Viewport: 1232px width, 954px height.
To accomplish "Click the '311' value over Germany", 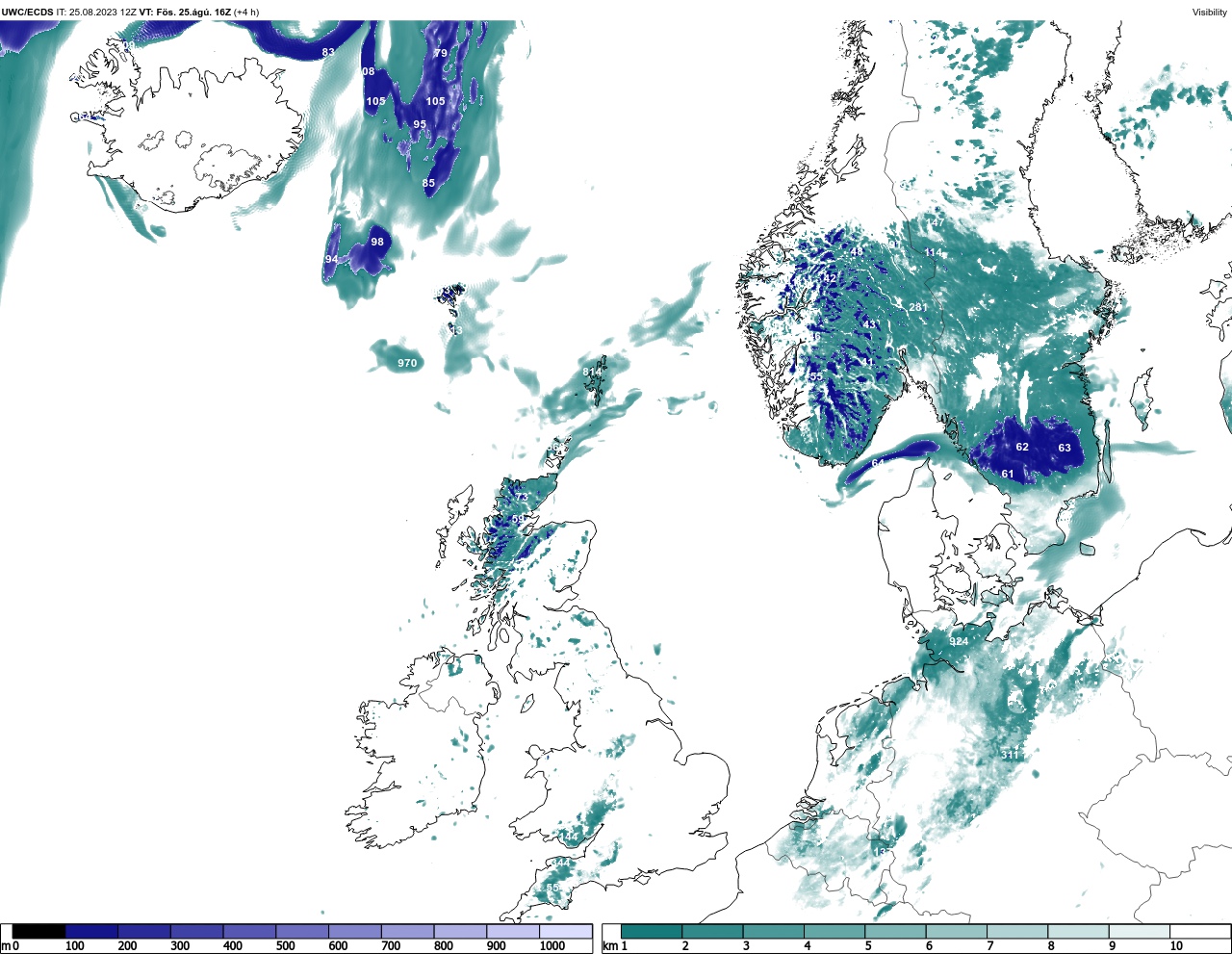I will [x=1010, y=755].
